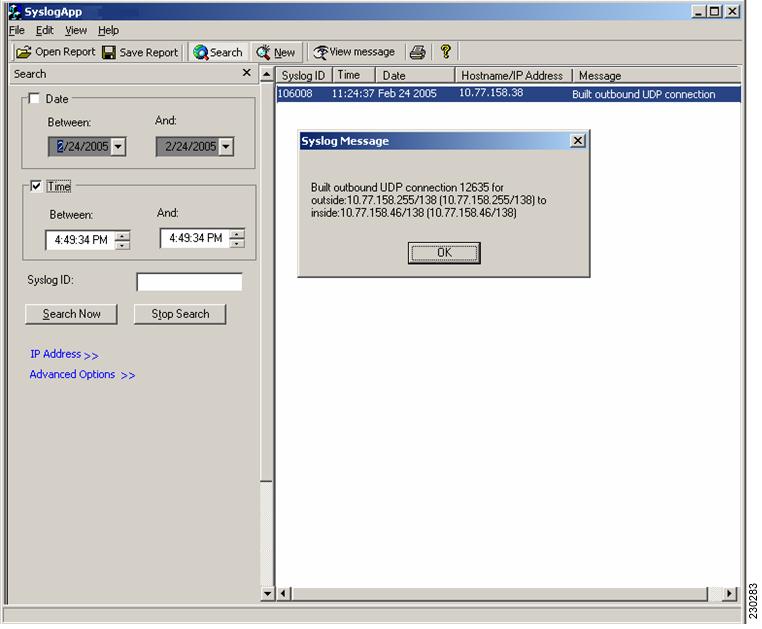Expand the IP Address options link
The image size is (762, 629).
point(64,354)
